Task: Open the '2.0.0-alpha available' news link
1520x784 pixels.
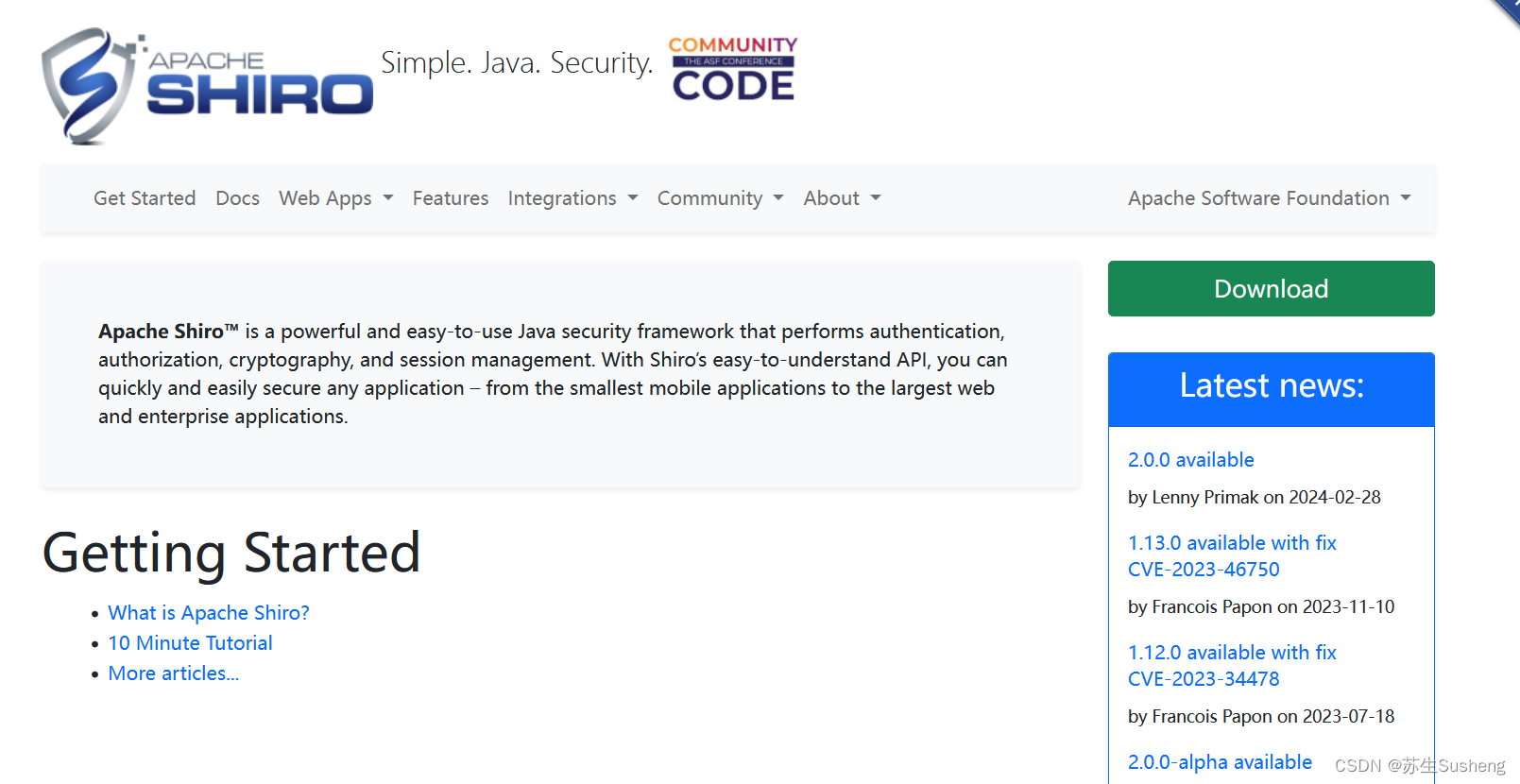Action: 1220,762
